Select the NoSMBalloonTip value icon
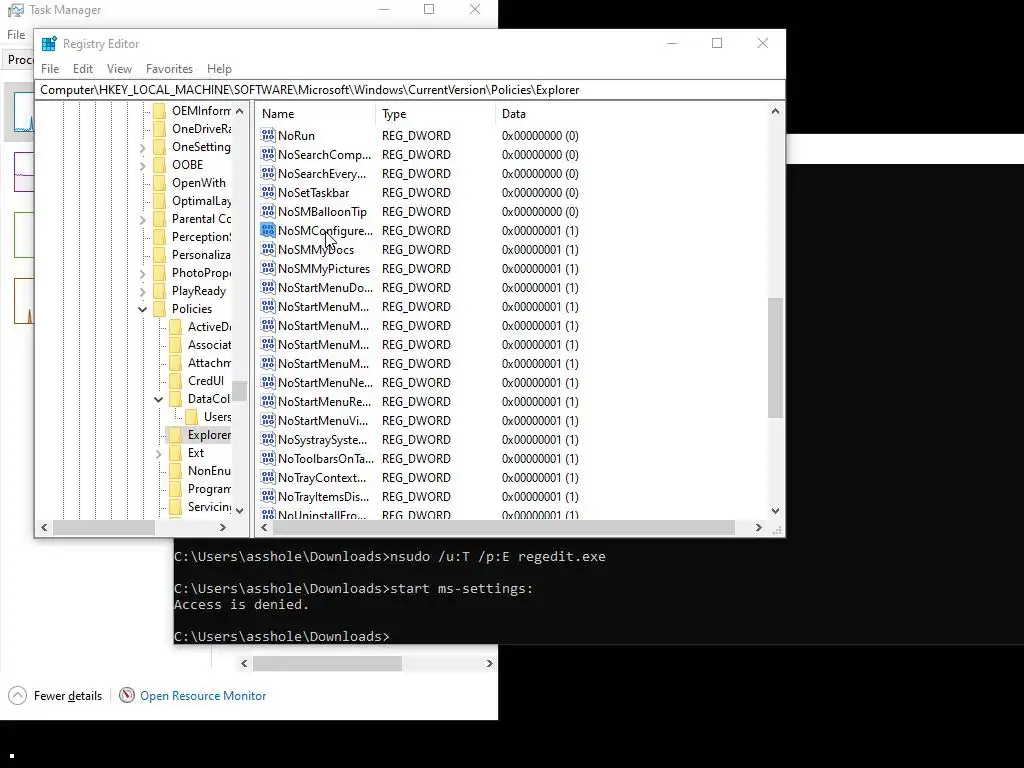 coord(268,211)
